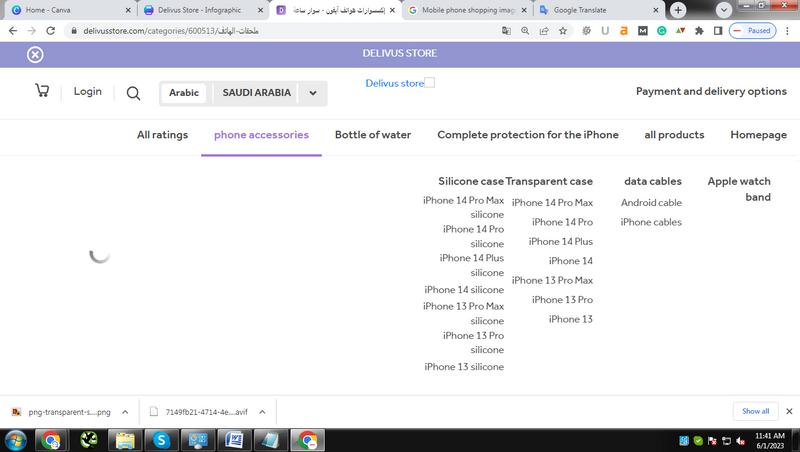
Task: Switch to the Google Translate tab
Action: click(599, 10)
